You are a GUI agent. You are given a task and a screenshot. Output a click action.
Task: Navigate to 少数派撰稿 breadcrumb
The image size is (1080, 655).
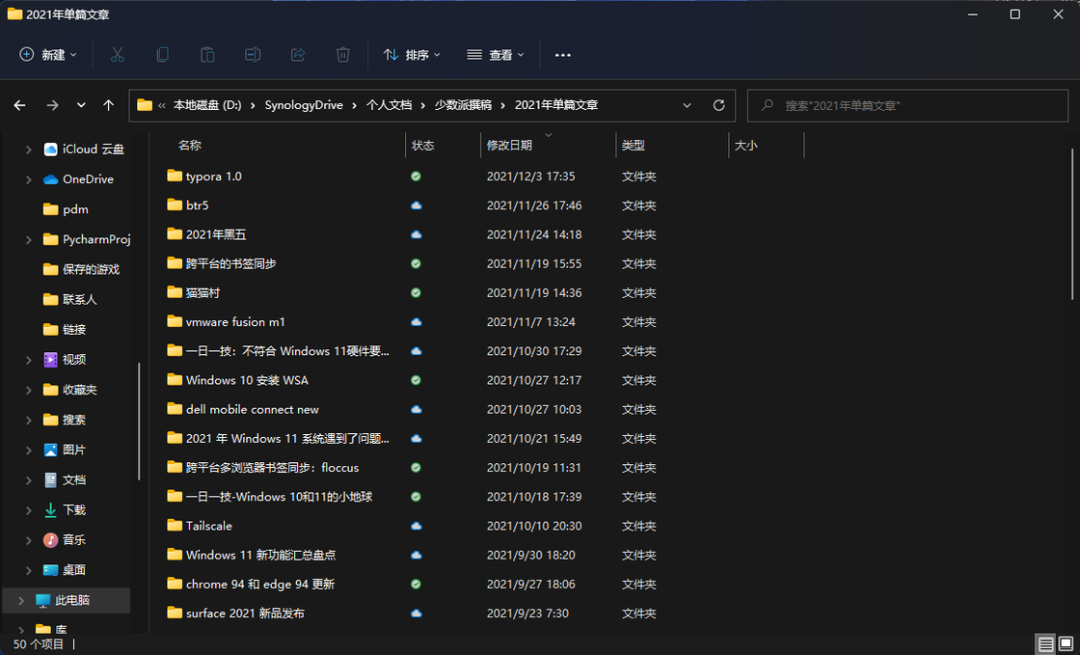(463, 105)
